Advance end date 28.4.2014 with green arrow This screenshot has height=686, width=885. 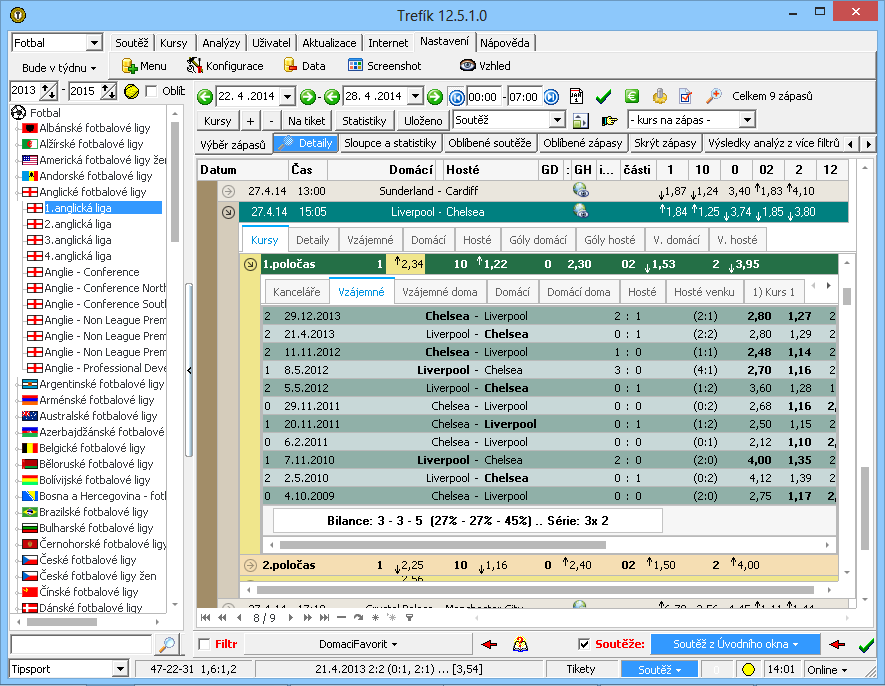(x=435, y=97)
